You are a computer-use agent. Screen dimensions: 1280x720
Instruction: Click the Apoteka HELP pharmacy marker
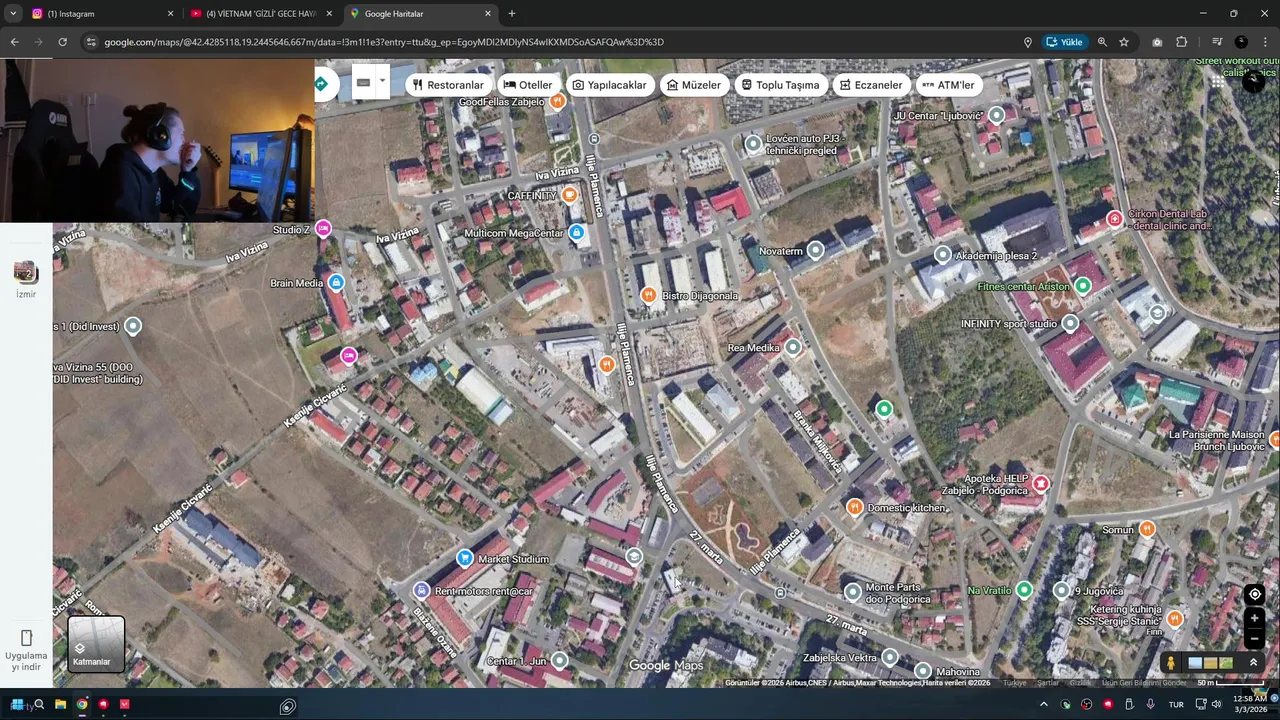coord(1041,484)
